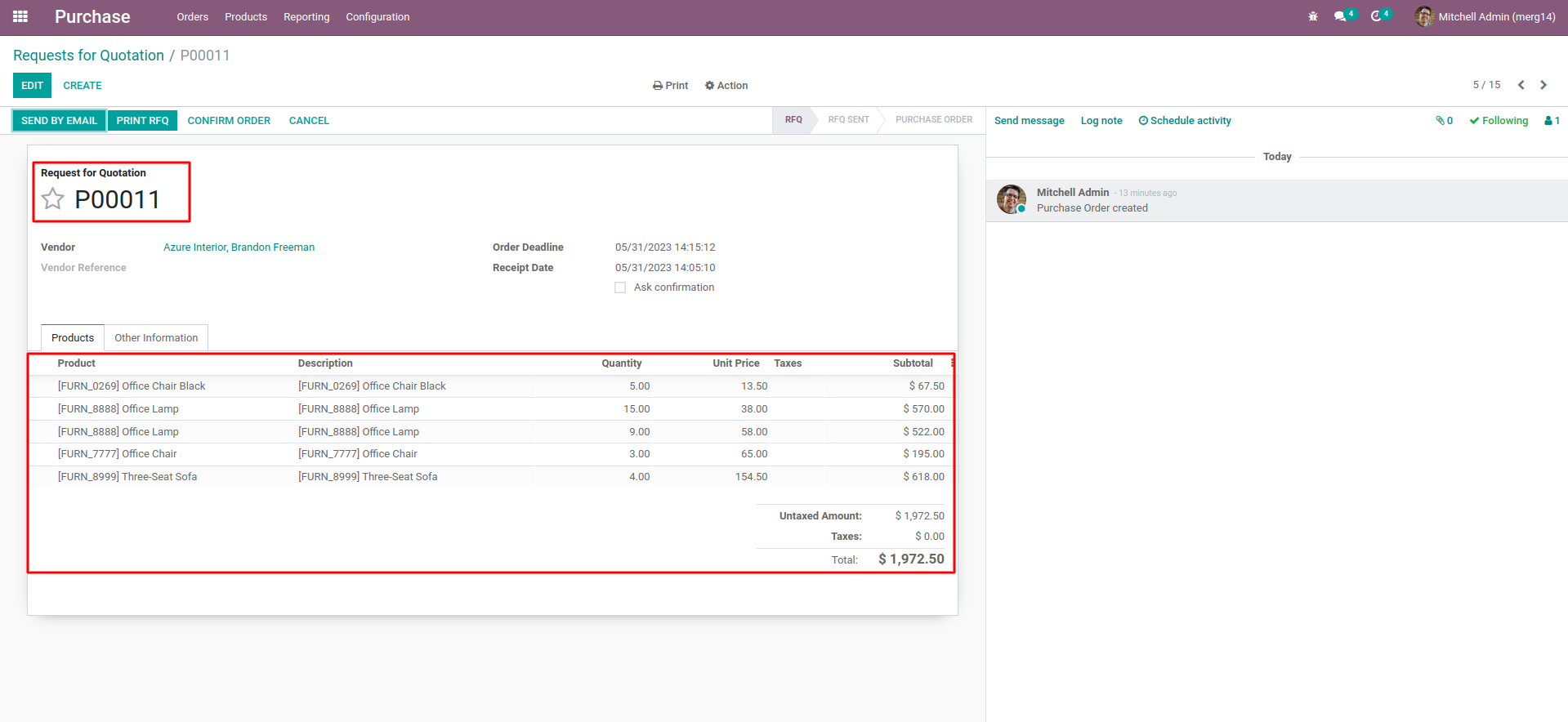Toggle the Following subscription
Image resolution: width=1568 pixels, height=722 pixels.
click(x=1499, y=121)
